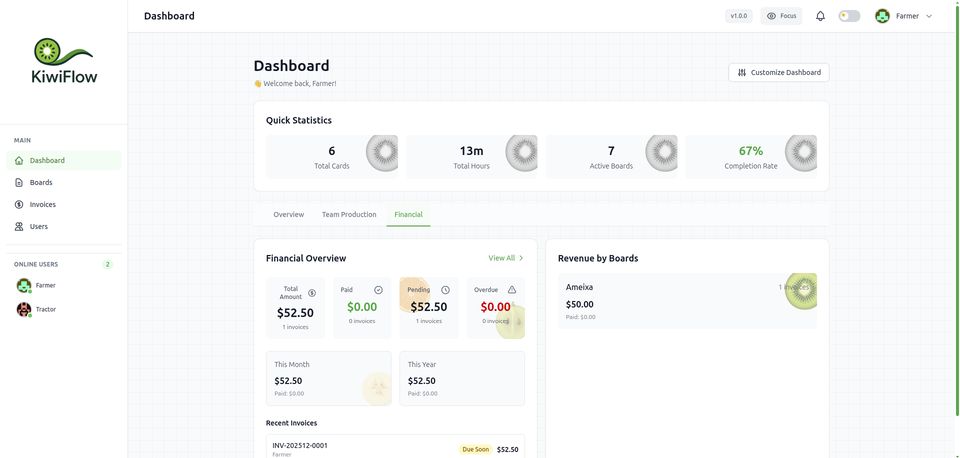This screenshot has height=458, width=960.
Task: Click View All chevron in Financial Overview
Action: pos(521,258)
